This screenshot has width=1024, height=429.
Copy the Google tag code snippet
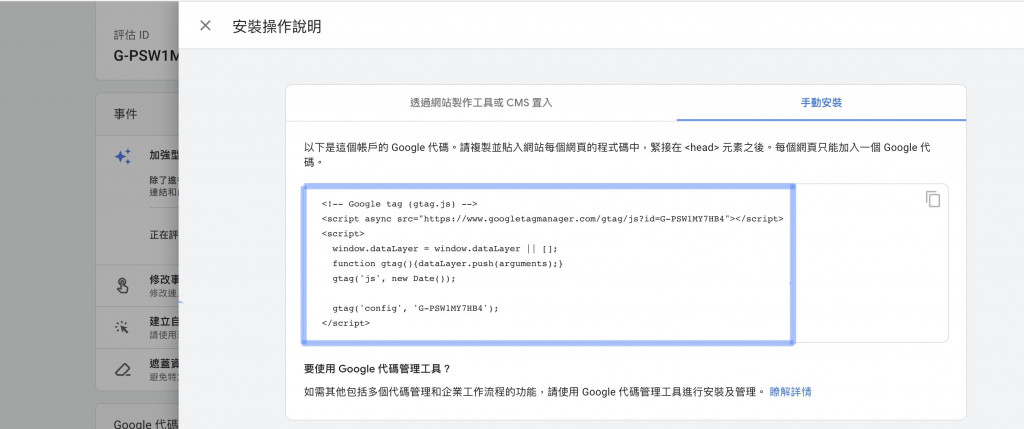click(x=933, y=199)
